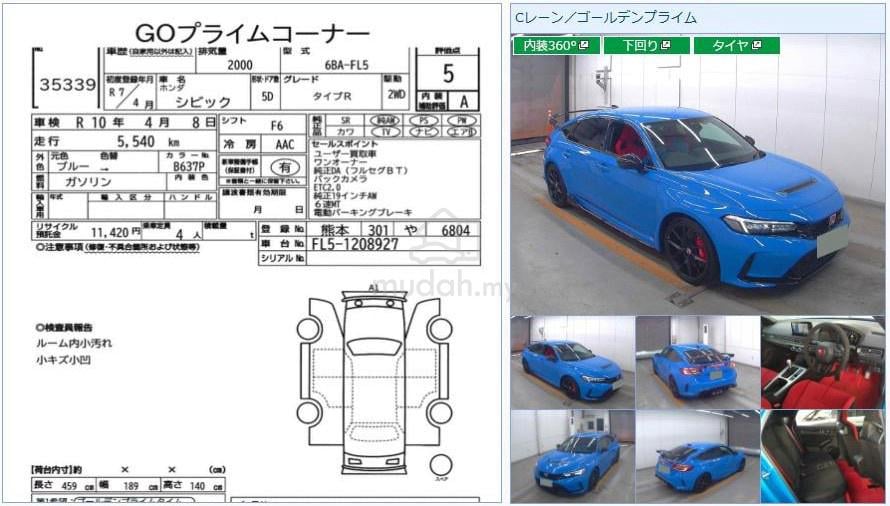Click sales point 電動パーキングブレーキ
The width and height of the screenshot is (890, 506).
point(363,212)
